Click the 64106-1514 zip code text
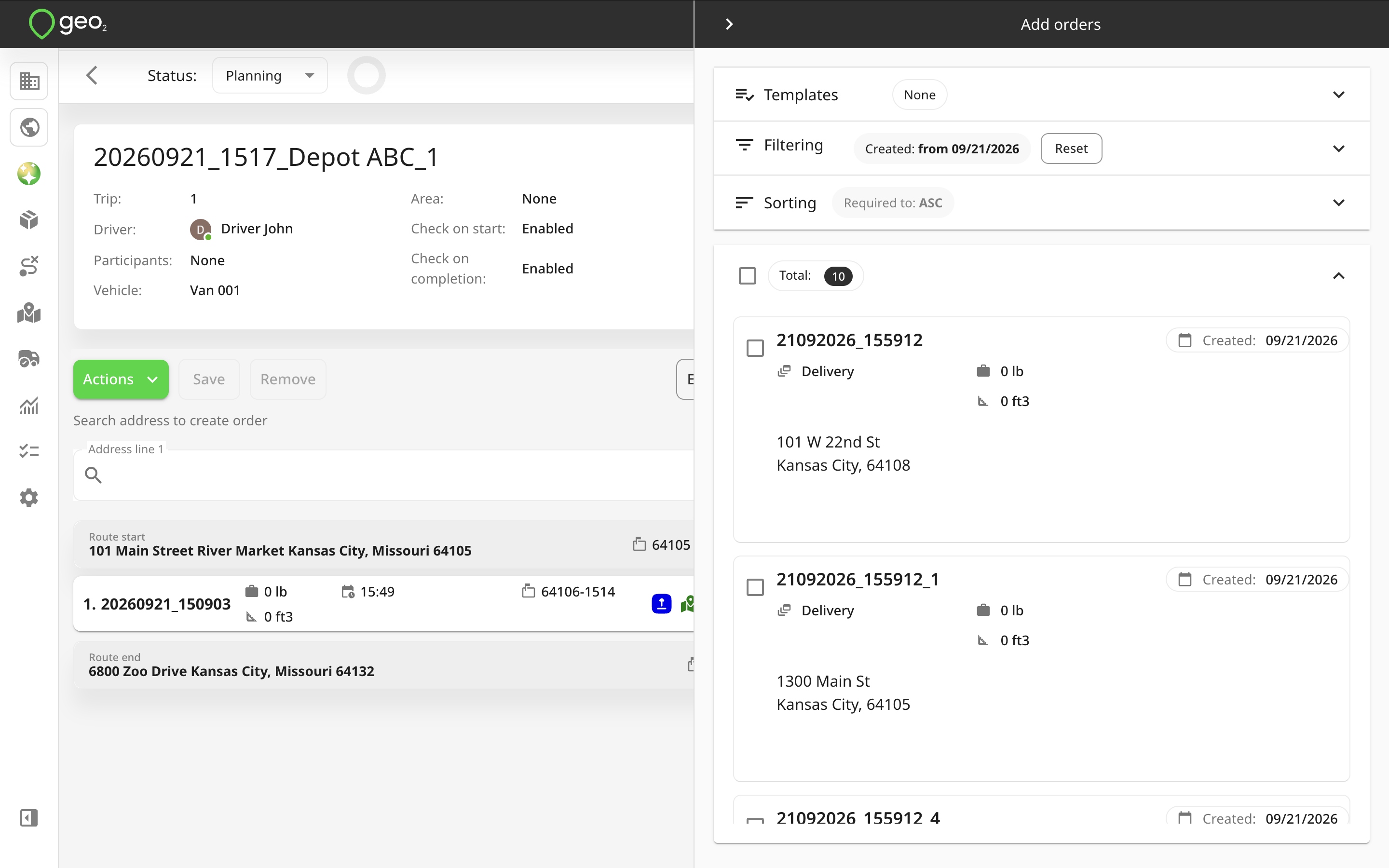Viewport: 1389px width, 868px height. click(x=578, y=592)
